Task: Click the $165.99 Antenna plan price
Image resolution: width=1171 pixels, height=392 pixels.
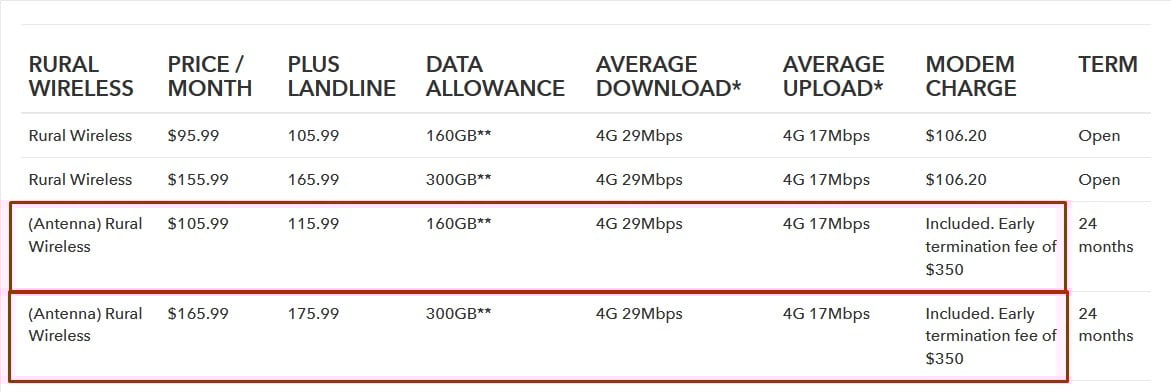Action: click(198, 314)
